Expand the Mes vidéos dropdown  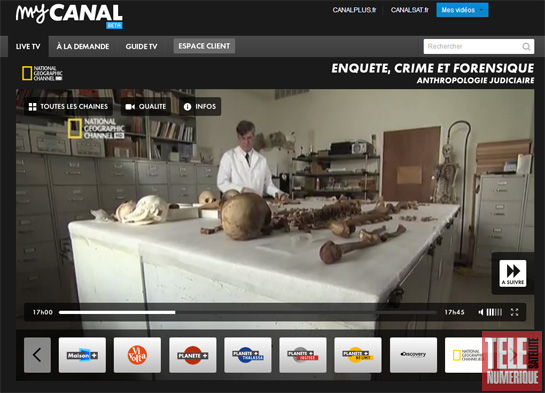(462, 10)
